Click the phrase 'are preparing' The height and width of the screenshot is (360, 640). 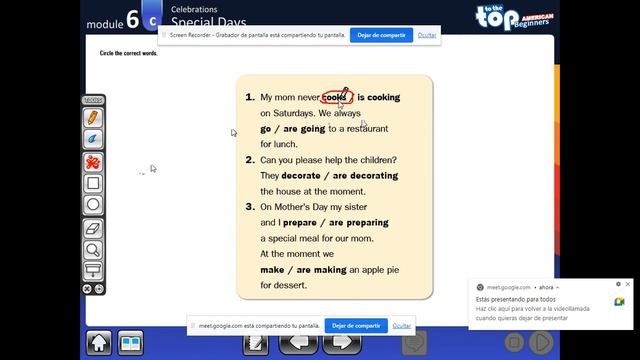(359, 222)
